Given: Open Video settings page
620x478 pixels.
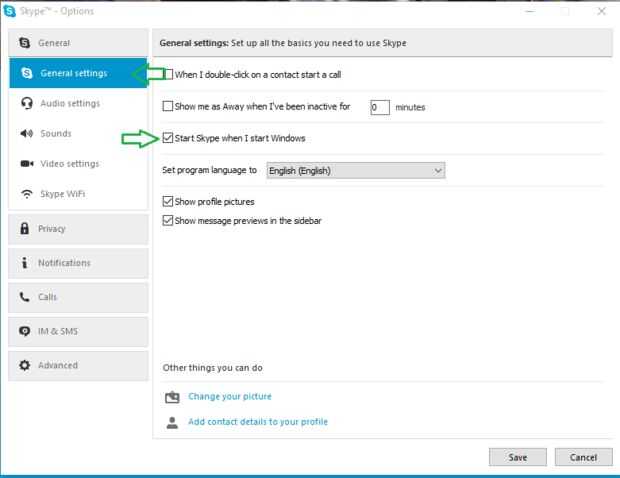Looking at the screenshot, I should tap(78, 164).
